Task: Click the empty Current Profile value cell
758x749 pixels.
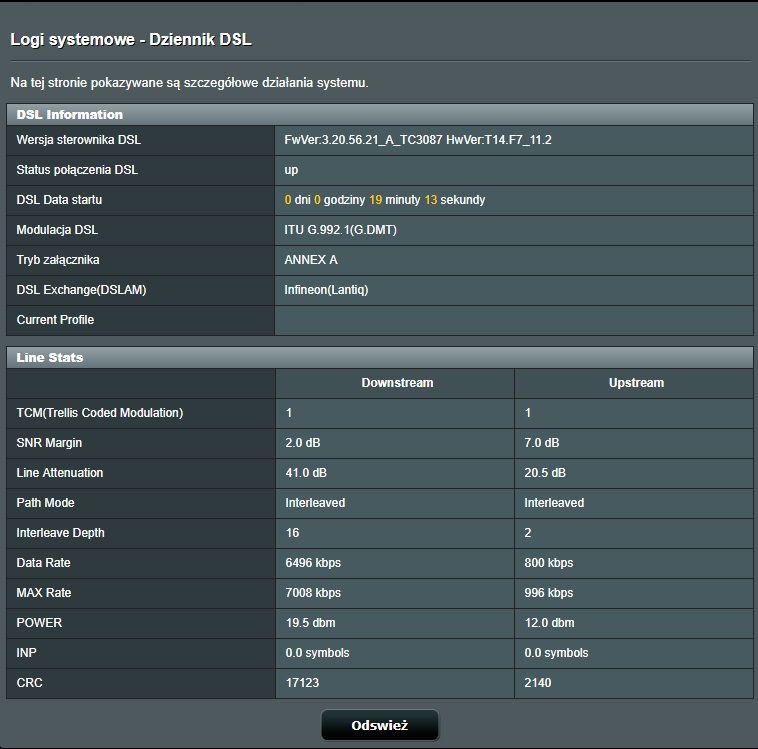Action: [513, 320]
